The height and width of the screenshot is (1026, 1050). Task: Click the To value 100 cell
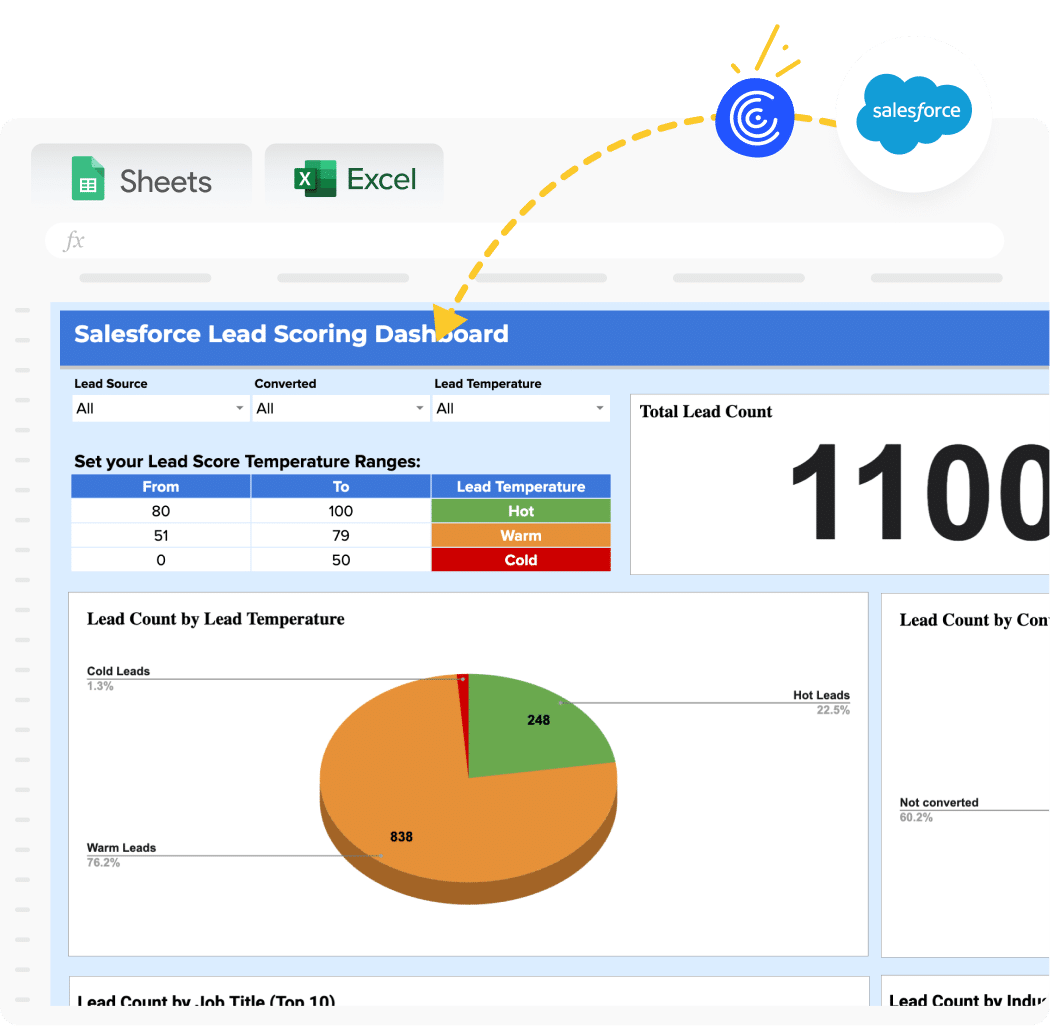coord(341,511)
